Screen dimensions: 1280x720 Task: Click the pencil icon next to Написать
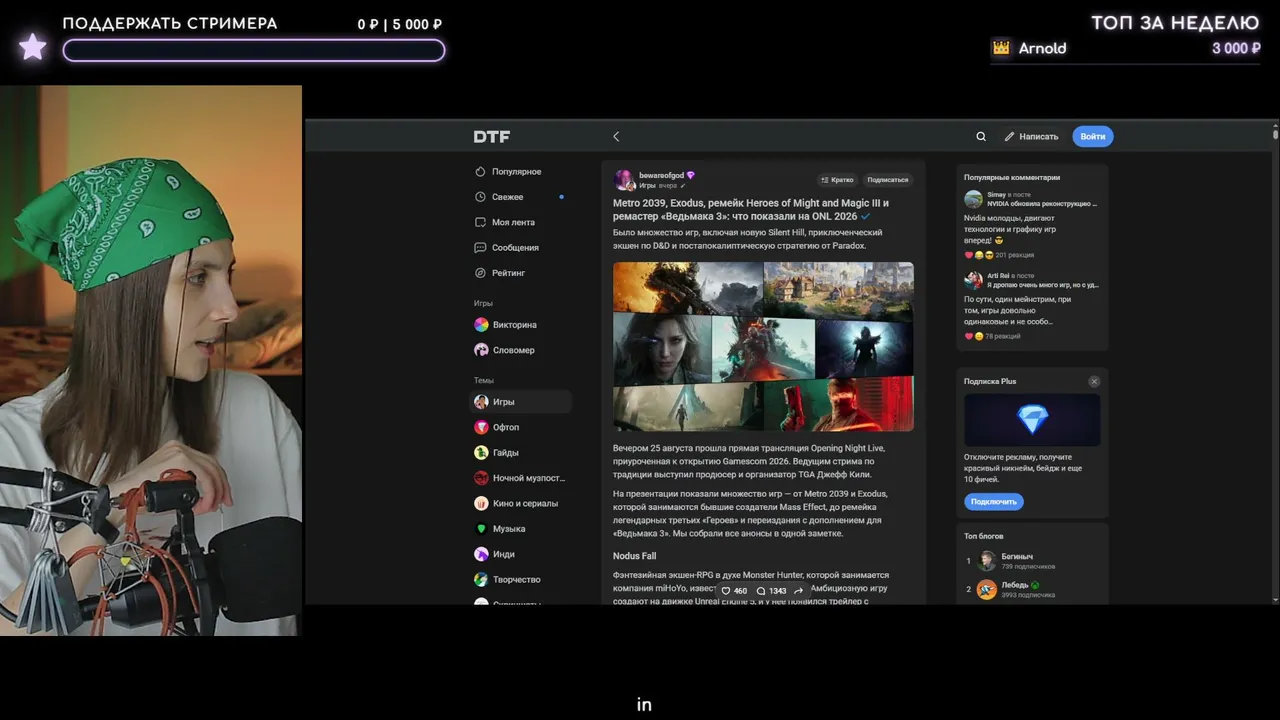tap(1010, 137)
